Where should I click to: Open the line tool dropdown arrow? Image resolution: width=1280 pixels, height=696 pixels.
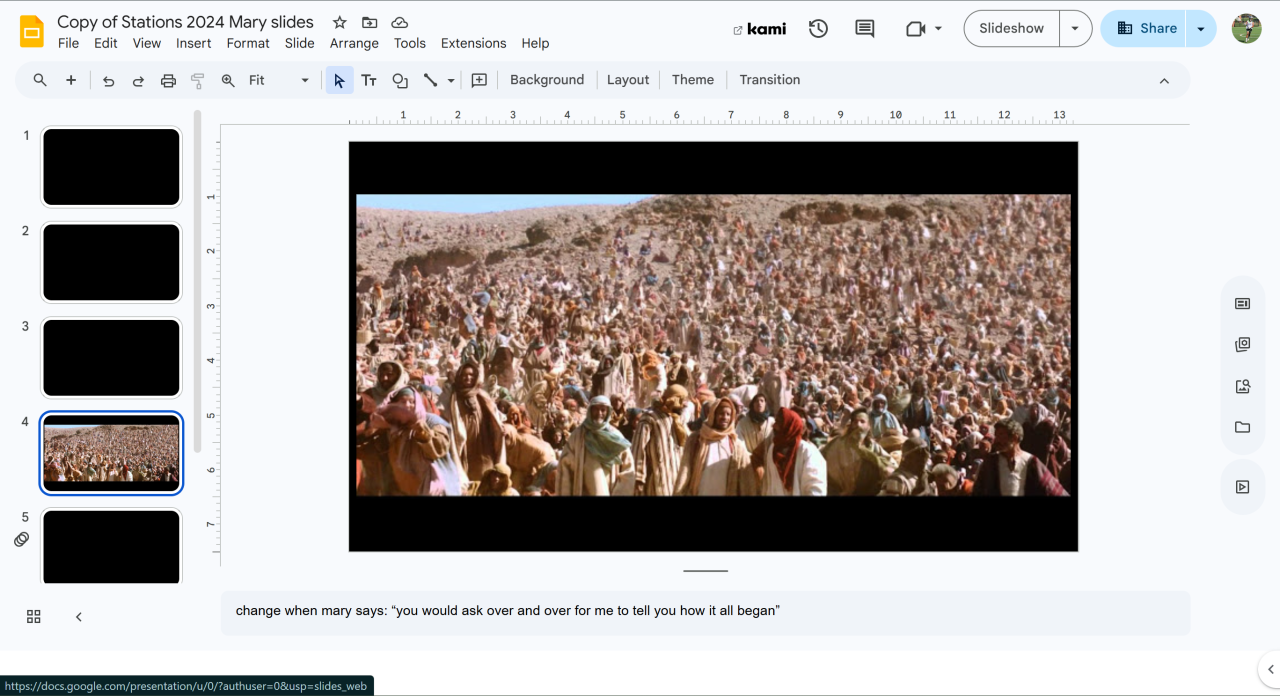tap(451, 81)
